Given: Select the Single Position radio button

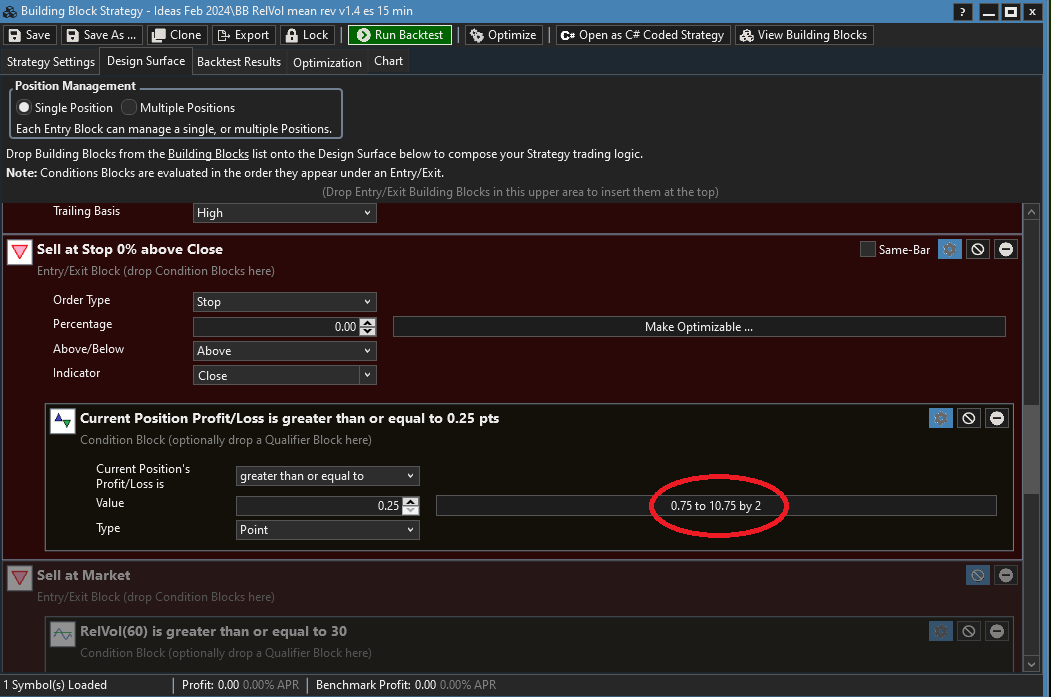Looking at the screenshot, I should click(x=25, y=108).
